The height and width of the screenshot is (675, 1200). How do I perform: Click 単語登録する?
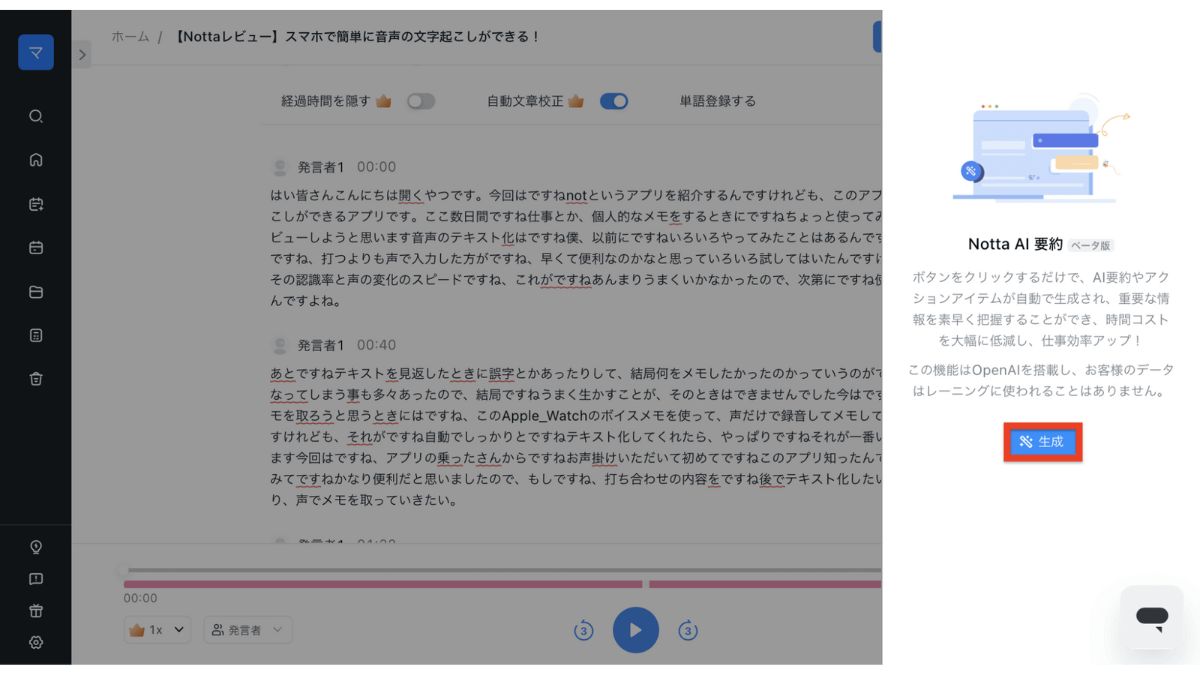point(718,101)
